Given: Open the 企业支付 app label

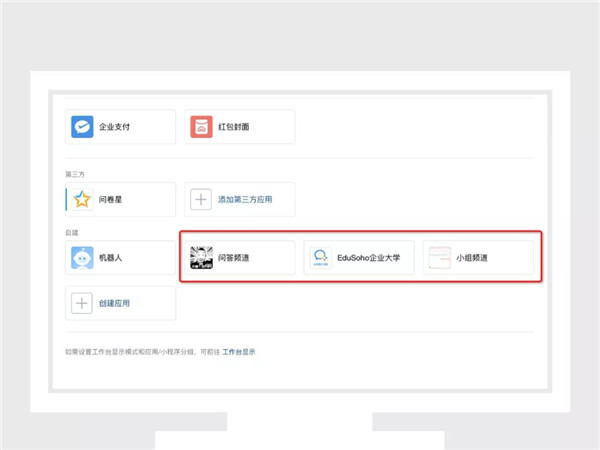Looking at the screenshot, I should [x=115, y=127].
